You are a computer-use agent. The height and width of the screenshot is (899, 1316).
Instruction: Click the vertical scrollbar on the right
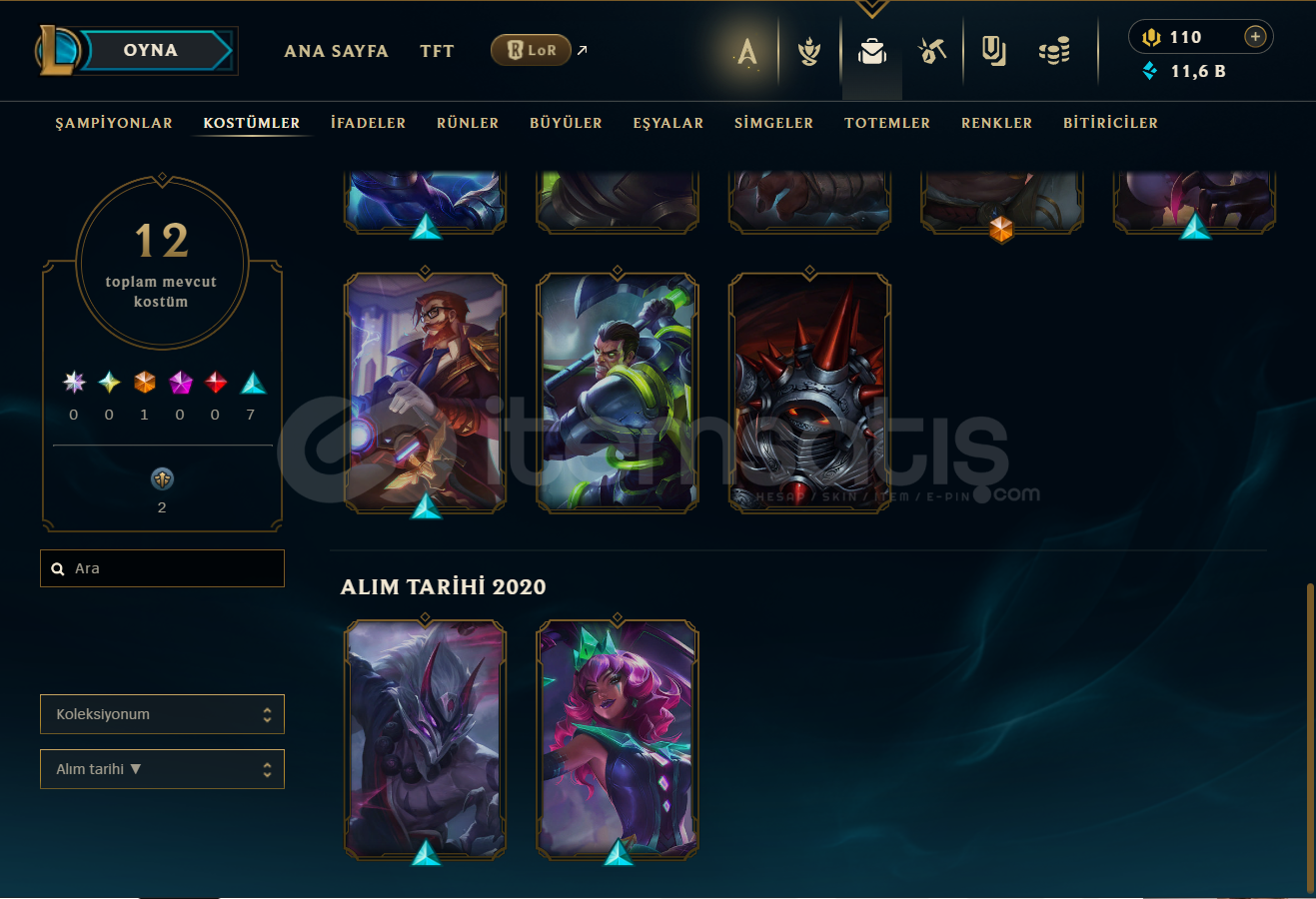(1310, 737)
